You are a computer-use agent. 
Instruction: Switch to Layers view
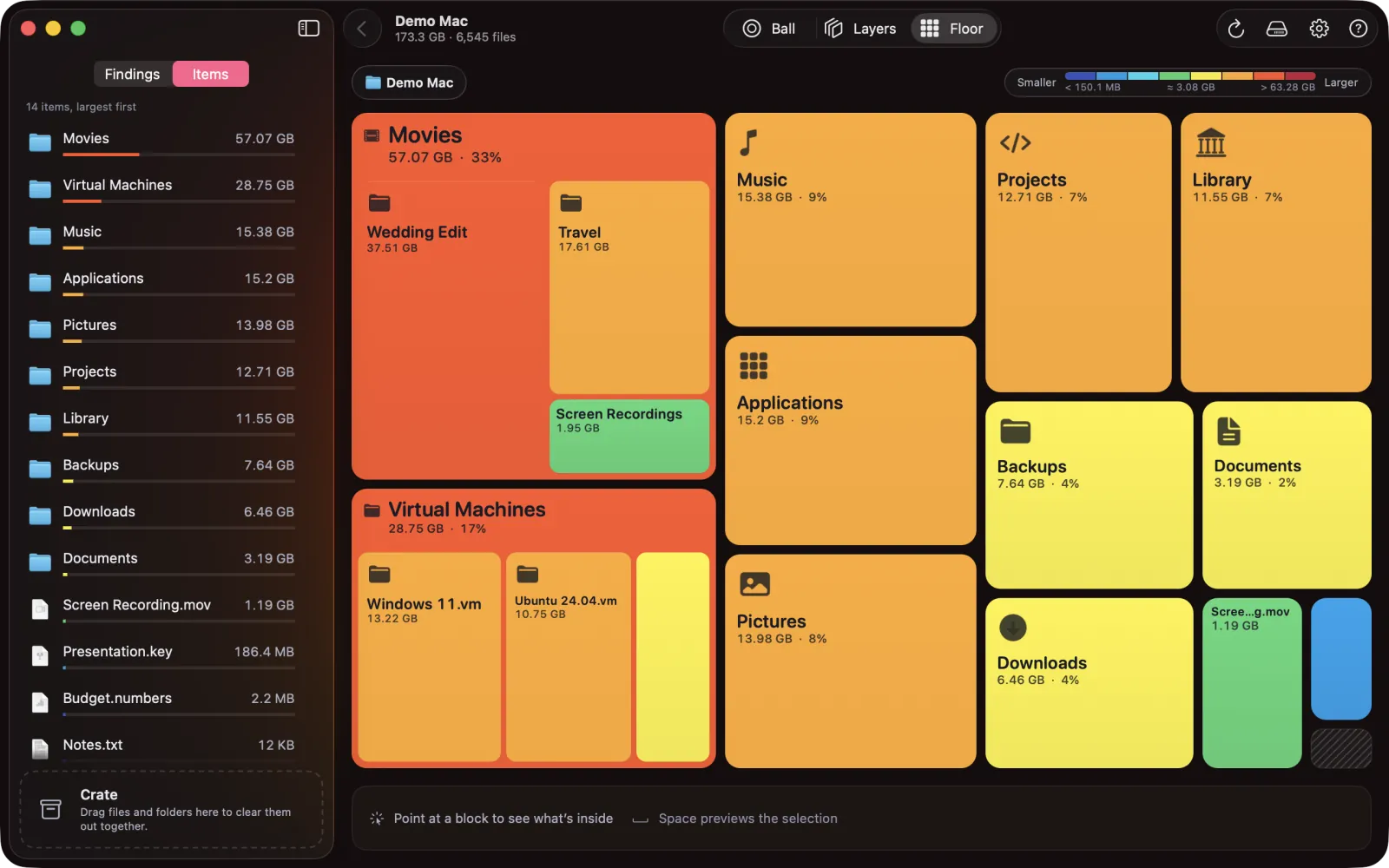(859, 29)
